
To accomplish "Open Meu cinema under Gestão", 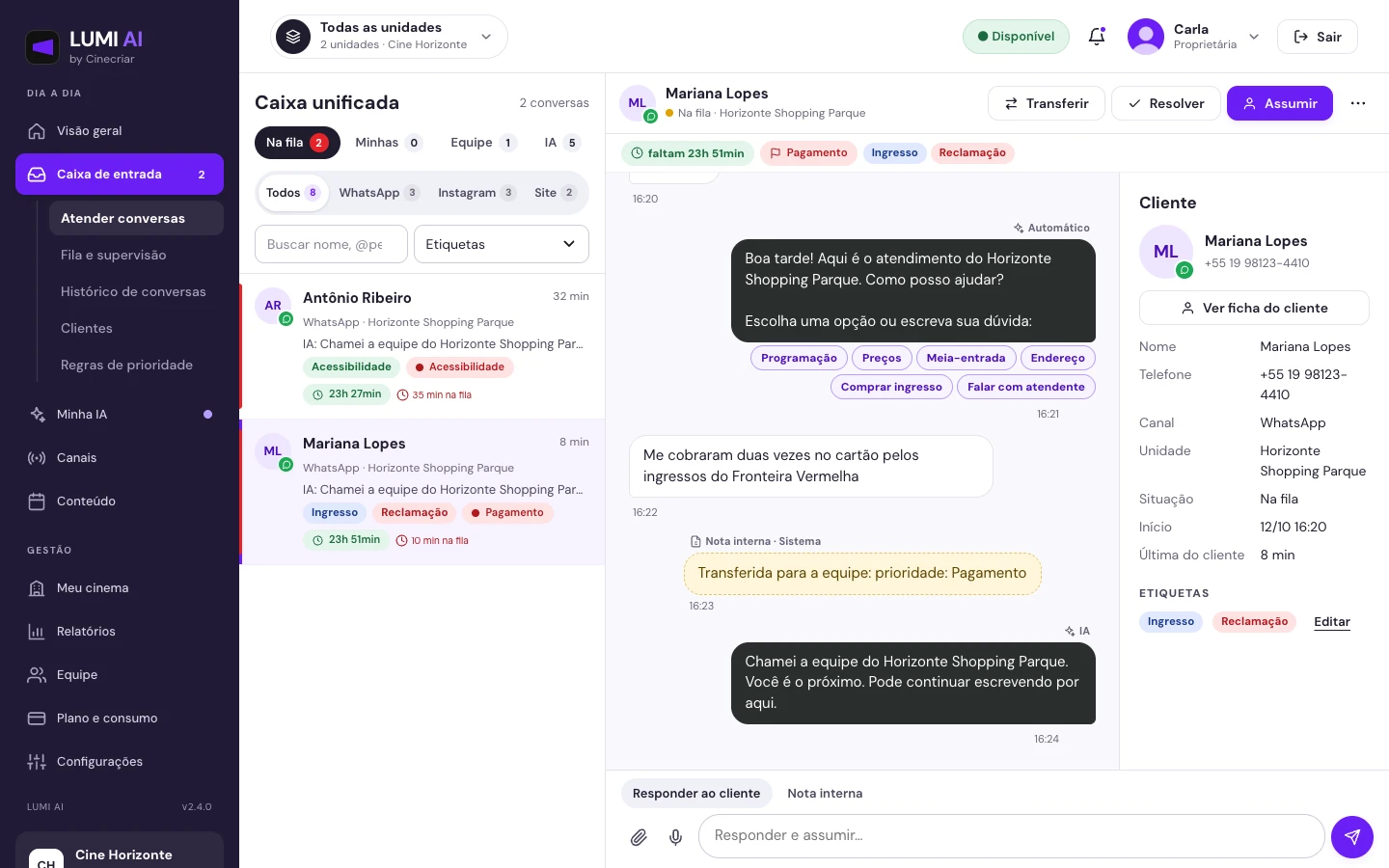I will coord(120,588).
